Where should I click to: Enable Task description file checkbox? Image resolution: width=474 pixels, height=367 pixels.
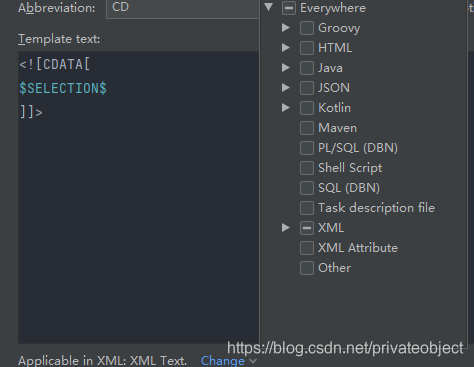coord(307,208)
